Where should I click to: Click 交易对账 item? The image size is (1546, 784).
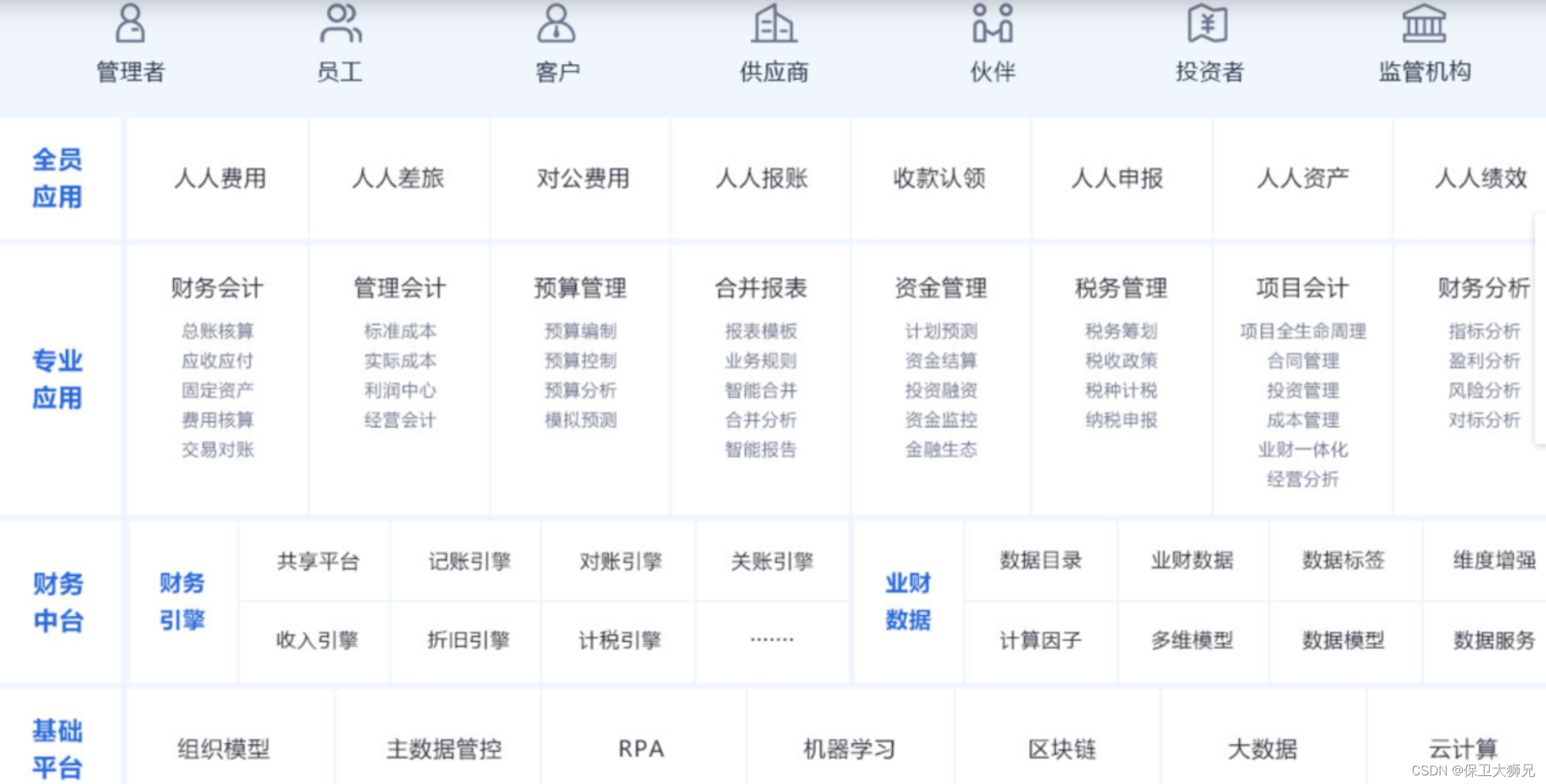(218, 449)
